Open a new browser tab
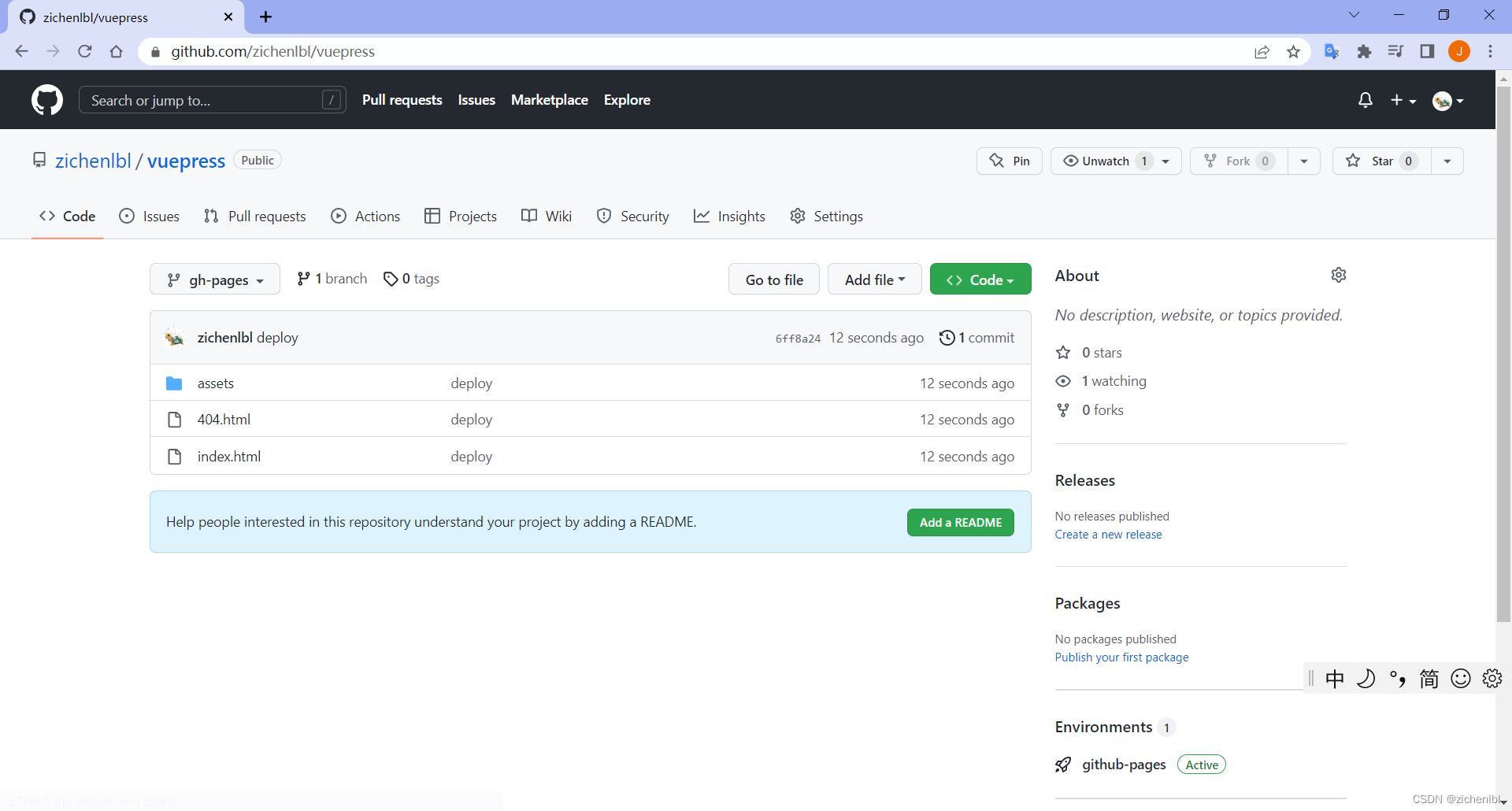The image size is (1512, 811). pyautogui.click(x=266, y=17)
